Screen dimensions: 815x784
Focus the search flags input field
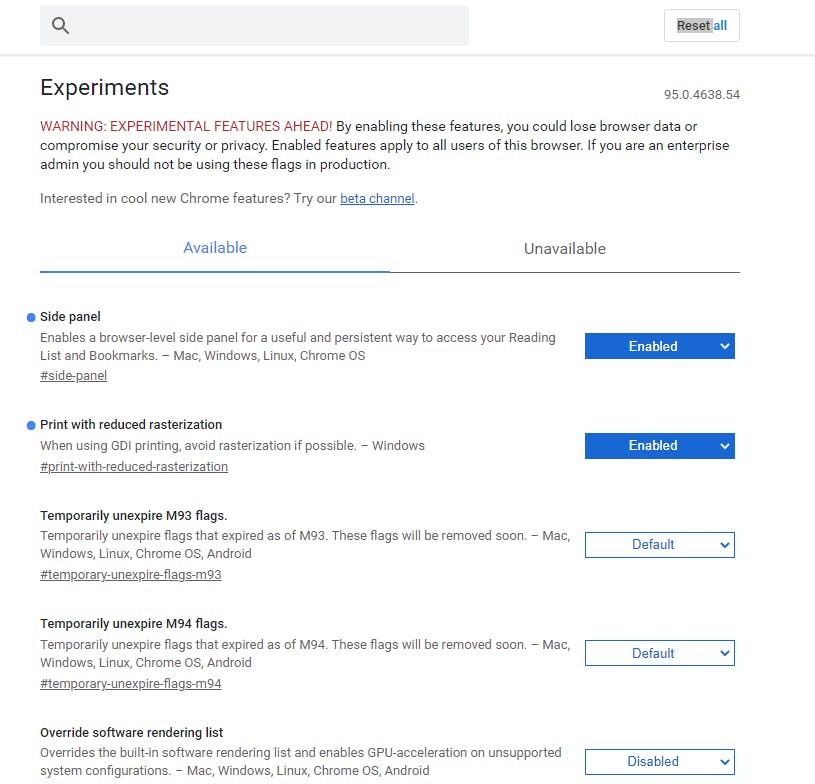point(270,26)
